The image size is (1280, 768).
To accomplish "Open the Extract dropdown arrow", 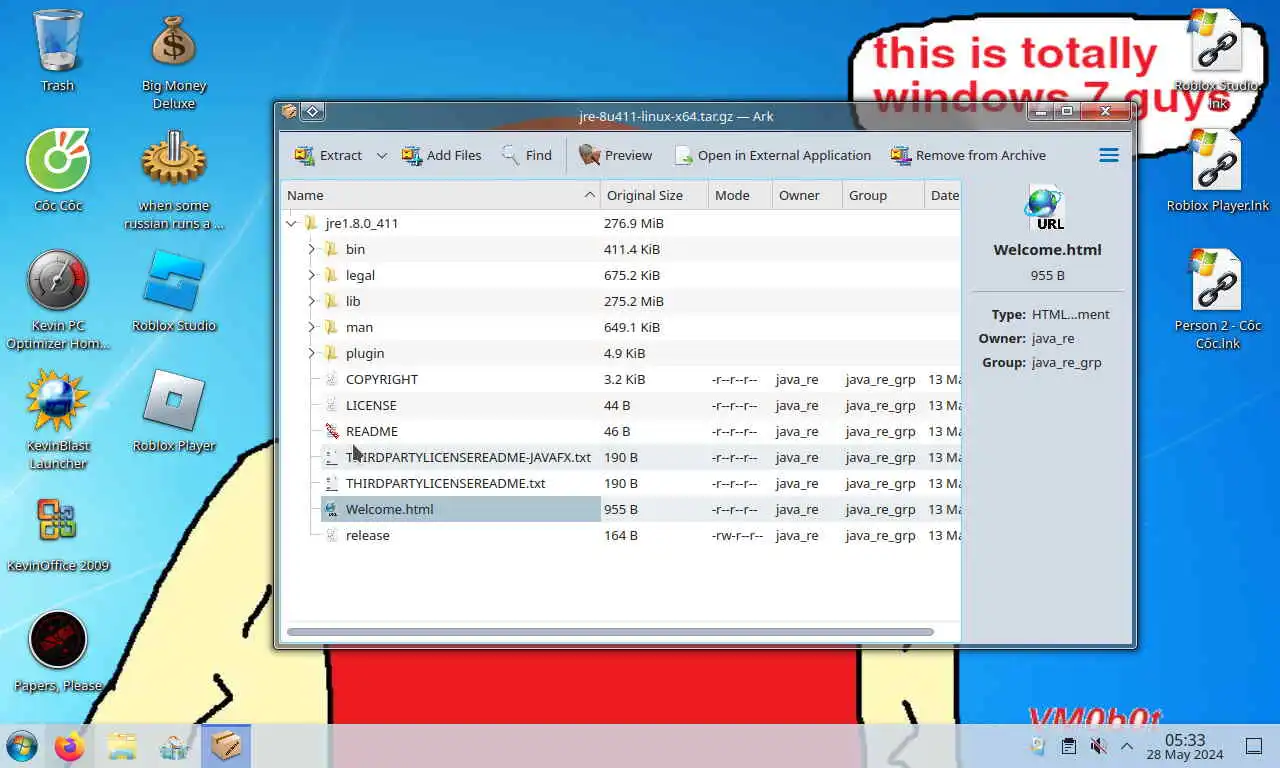I will coord(381,155).
